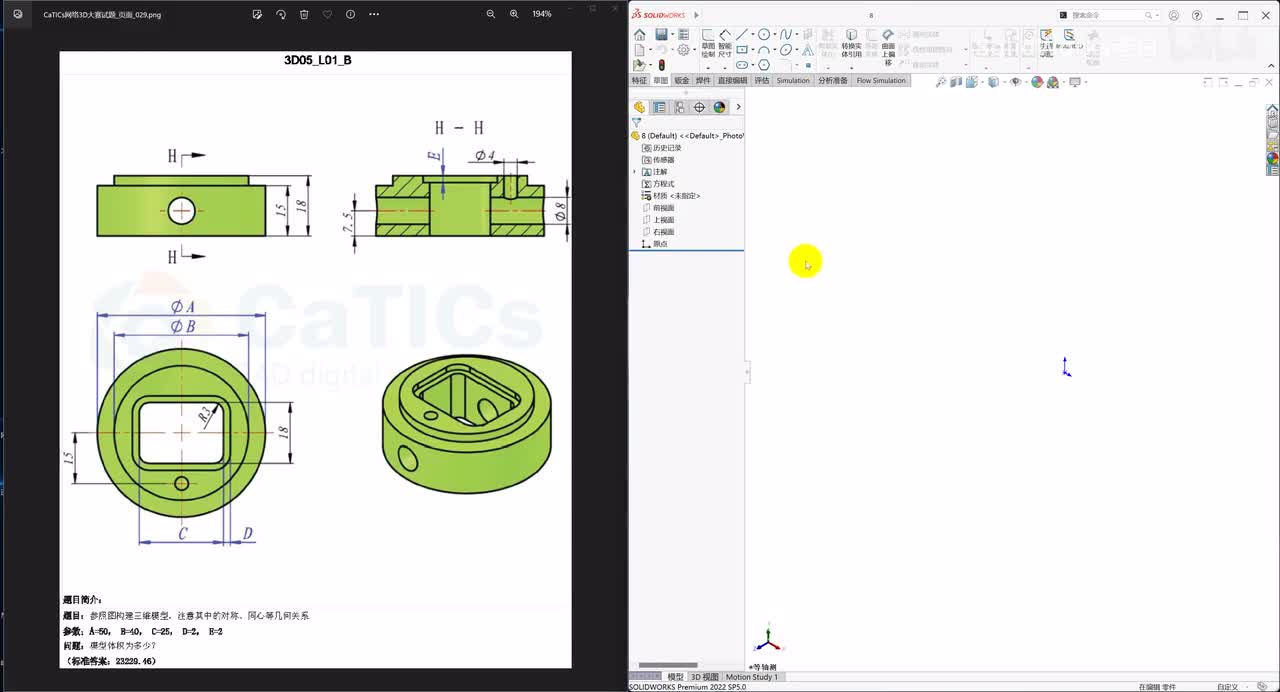Zoom in in the photo viewer

(x=514, y=14)
